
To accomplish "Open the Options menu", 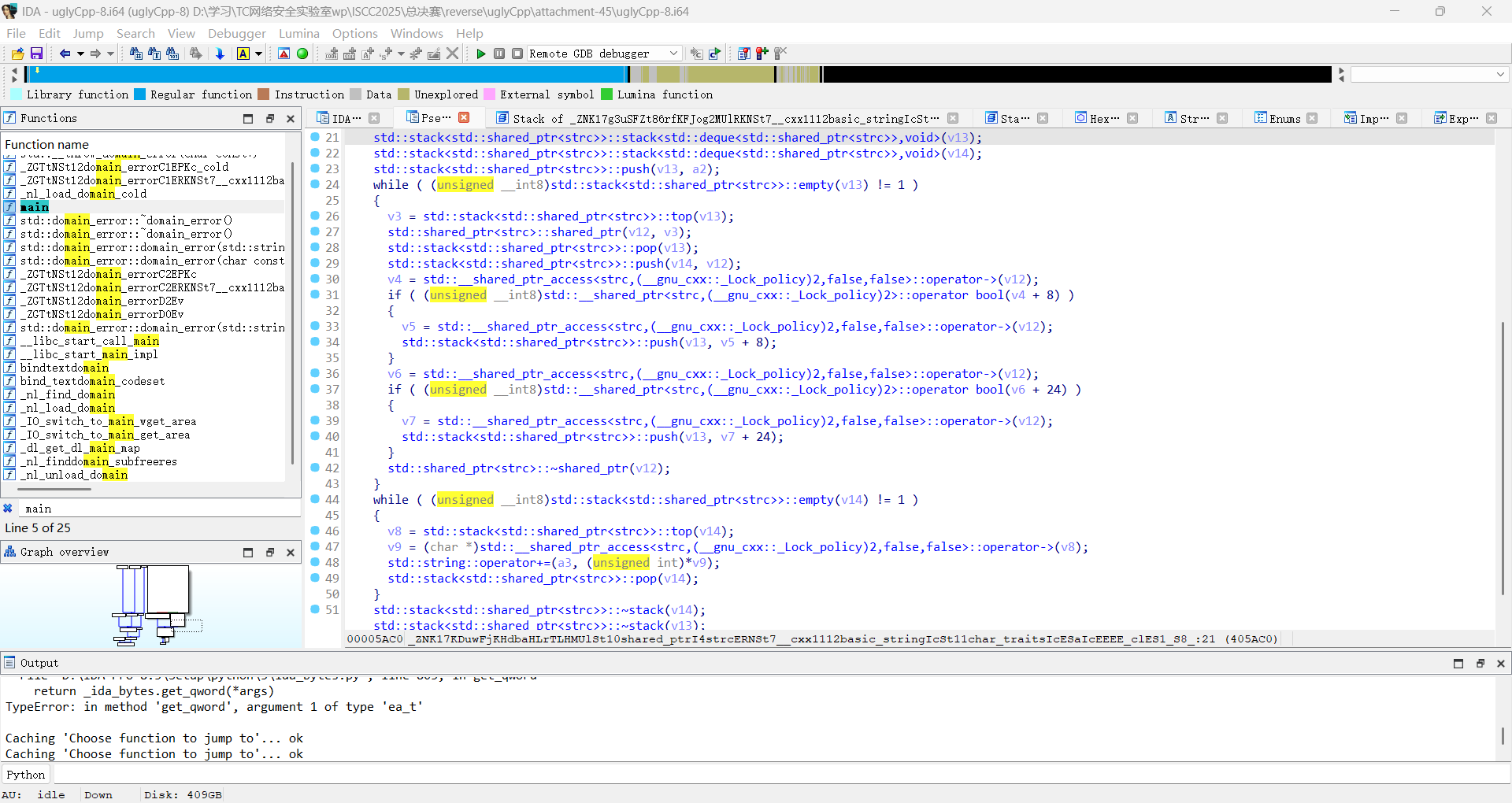I will [x=355, y=33].
